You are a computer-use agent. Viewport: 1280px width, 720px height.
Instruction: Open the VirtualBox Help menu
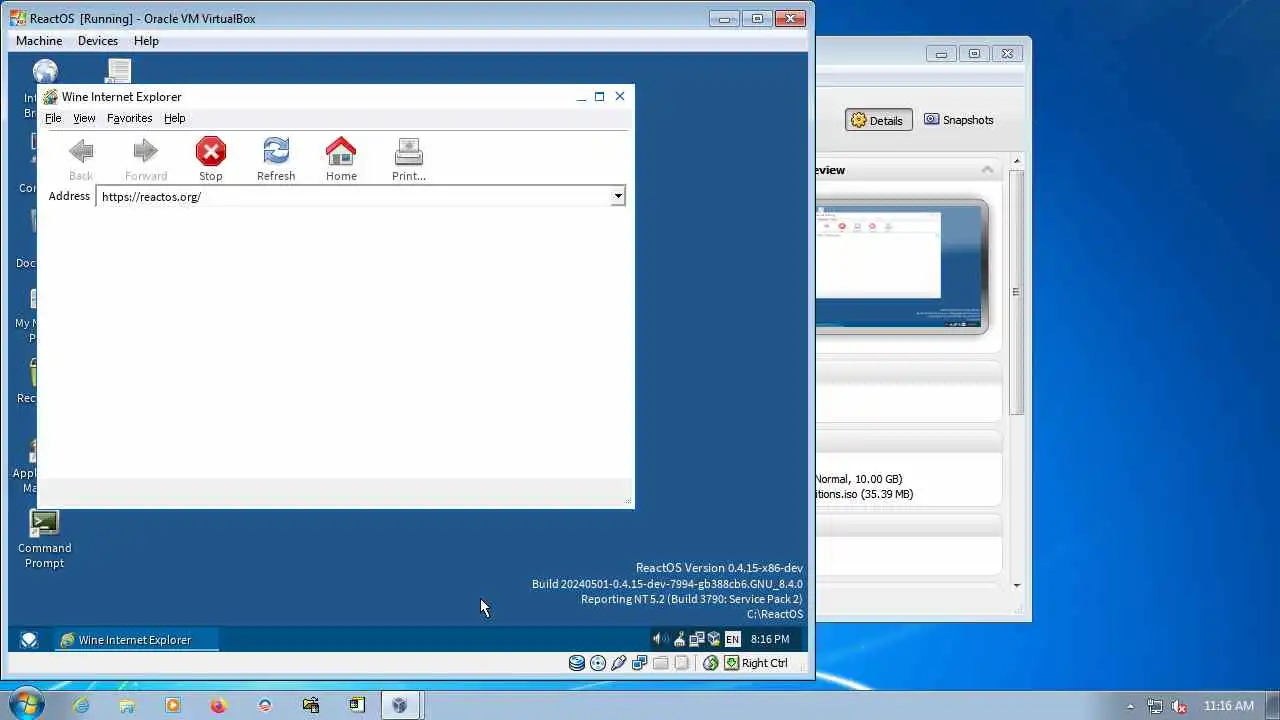(x=146, y=41)
